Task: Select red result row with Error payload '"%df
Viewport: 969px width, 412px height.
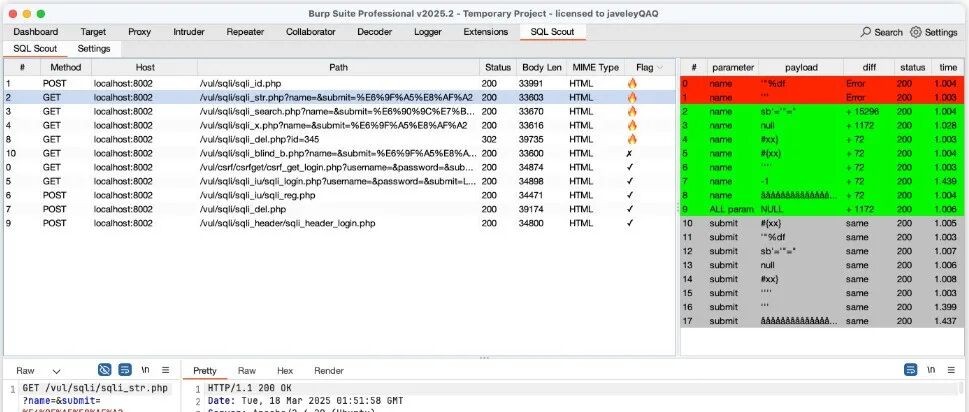Action: tap(823, 83)
